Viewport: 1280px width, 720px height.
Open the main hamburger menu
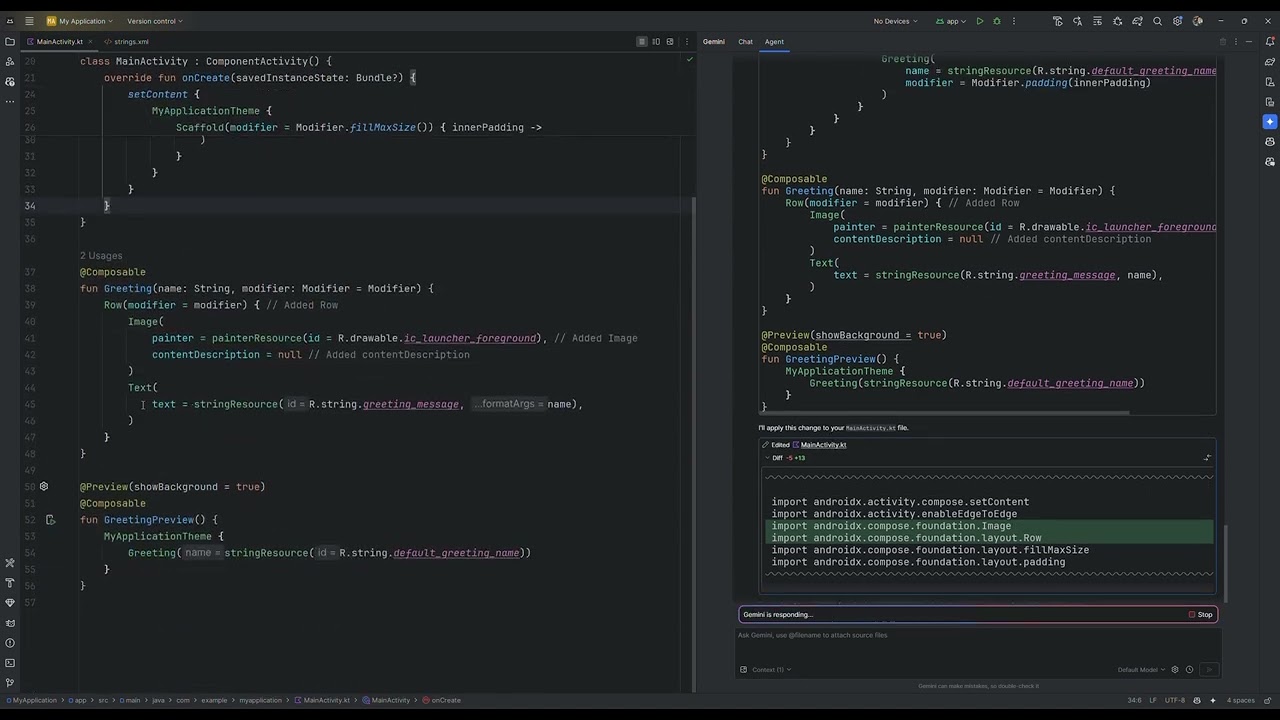(29, 21)
